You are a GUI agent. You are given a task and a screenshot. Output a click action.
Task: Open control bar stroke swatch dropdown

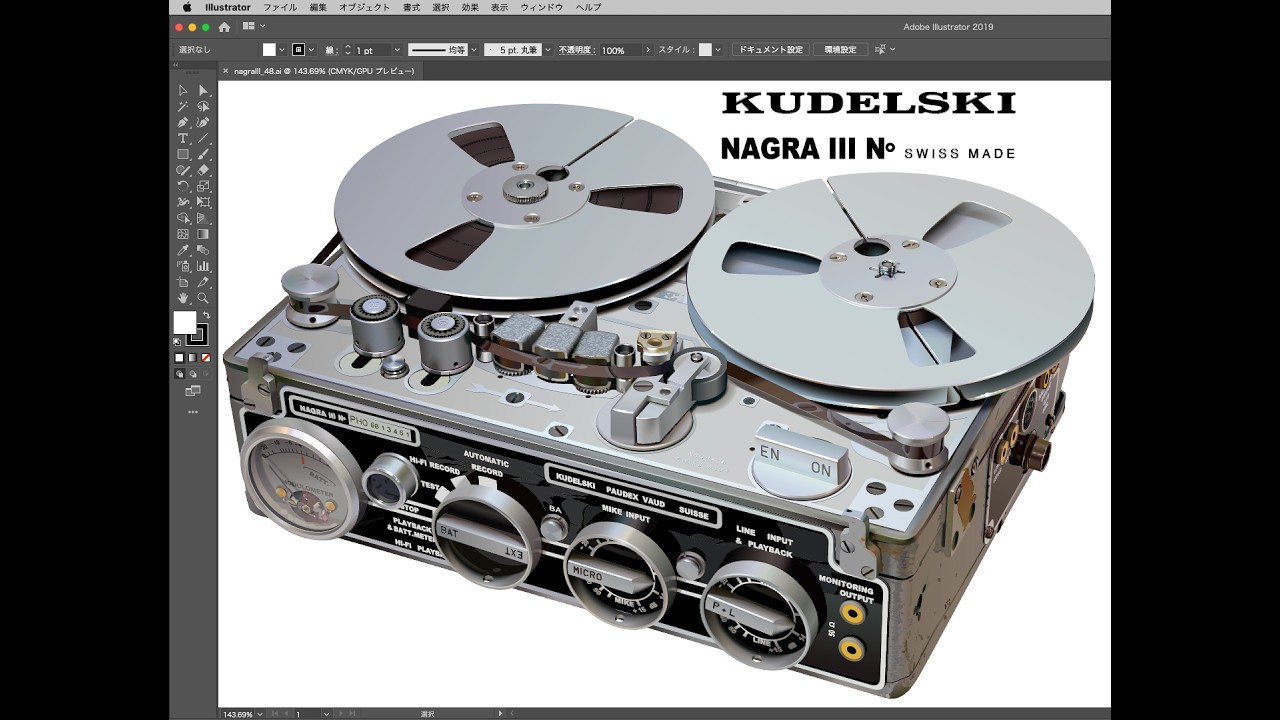tap(311, 49)
